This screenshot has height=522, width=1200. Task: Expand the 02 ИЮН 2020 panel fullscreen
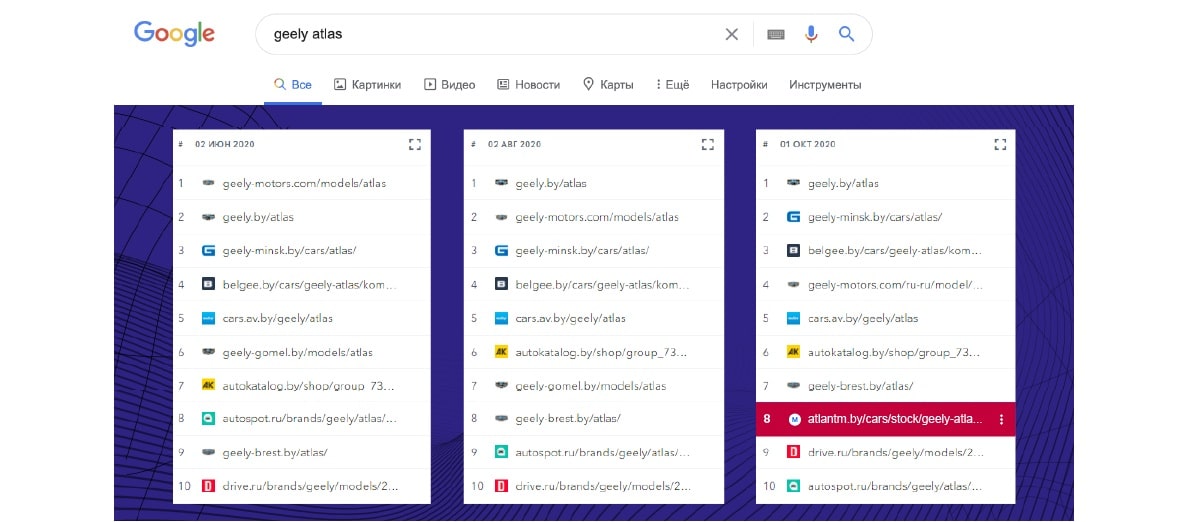[x=415, y=144]
